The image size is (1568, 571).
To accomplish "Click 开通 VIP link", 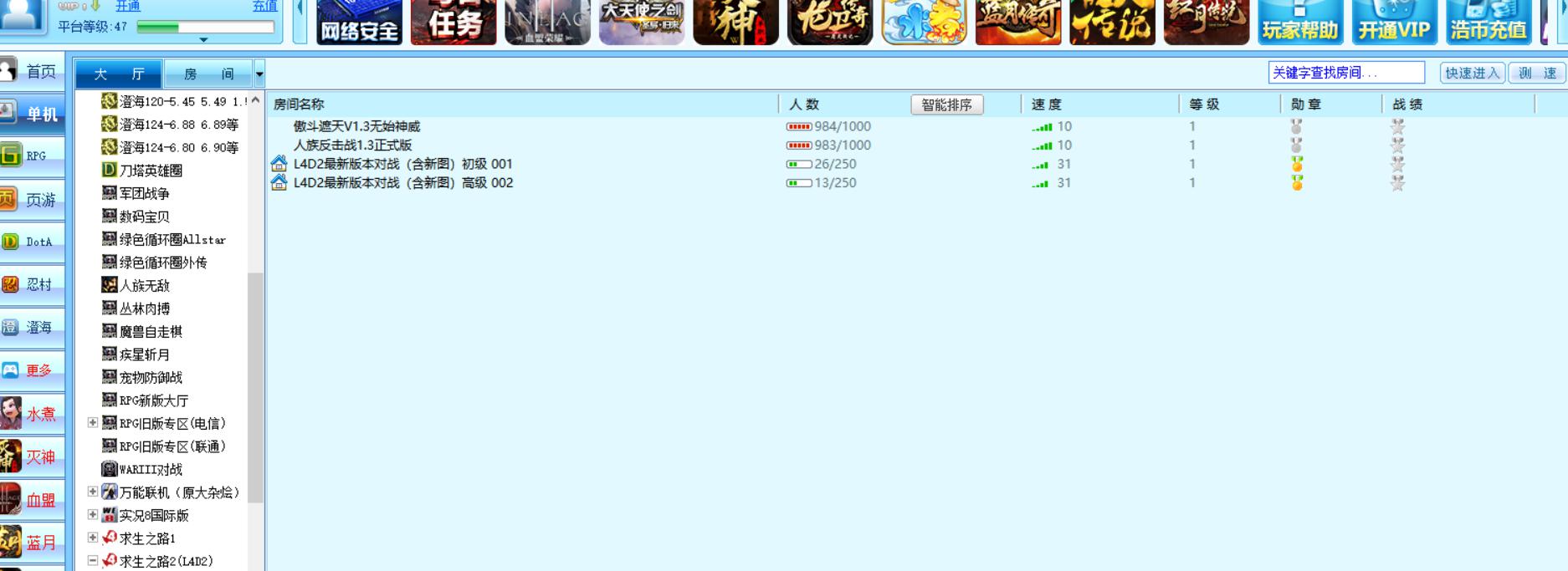I will (127, 6).
